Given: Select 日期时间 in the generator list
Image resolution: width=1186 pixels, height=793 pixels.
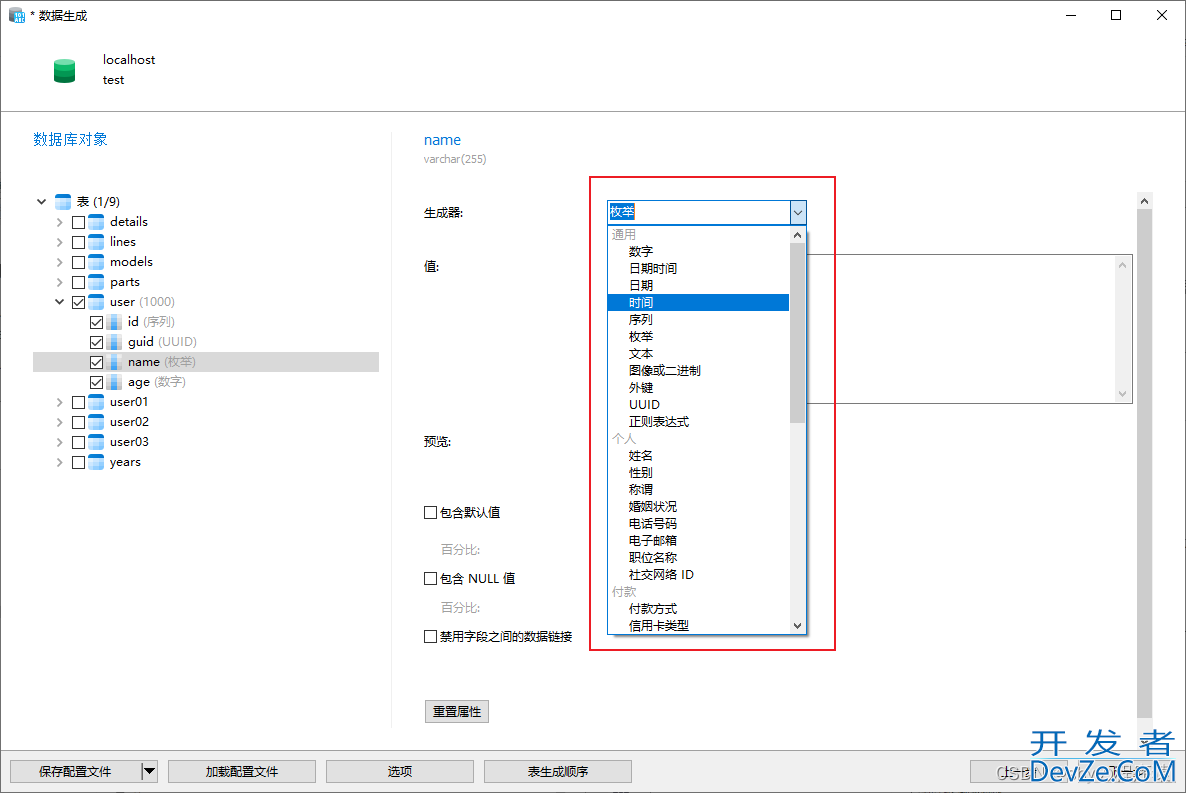Looking at the screenshot, I should (653, 269).
